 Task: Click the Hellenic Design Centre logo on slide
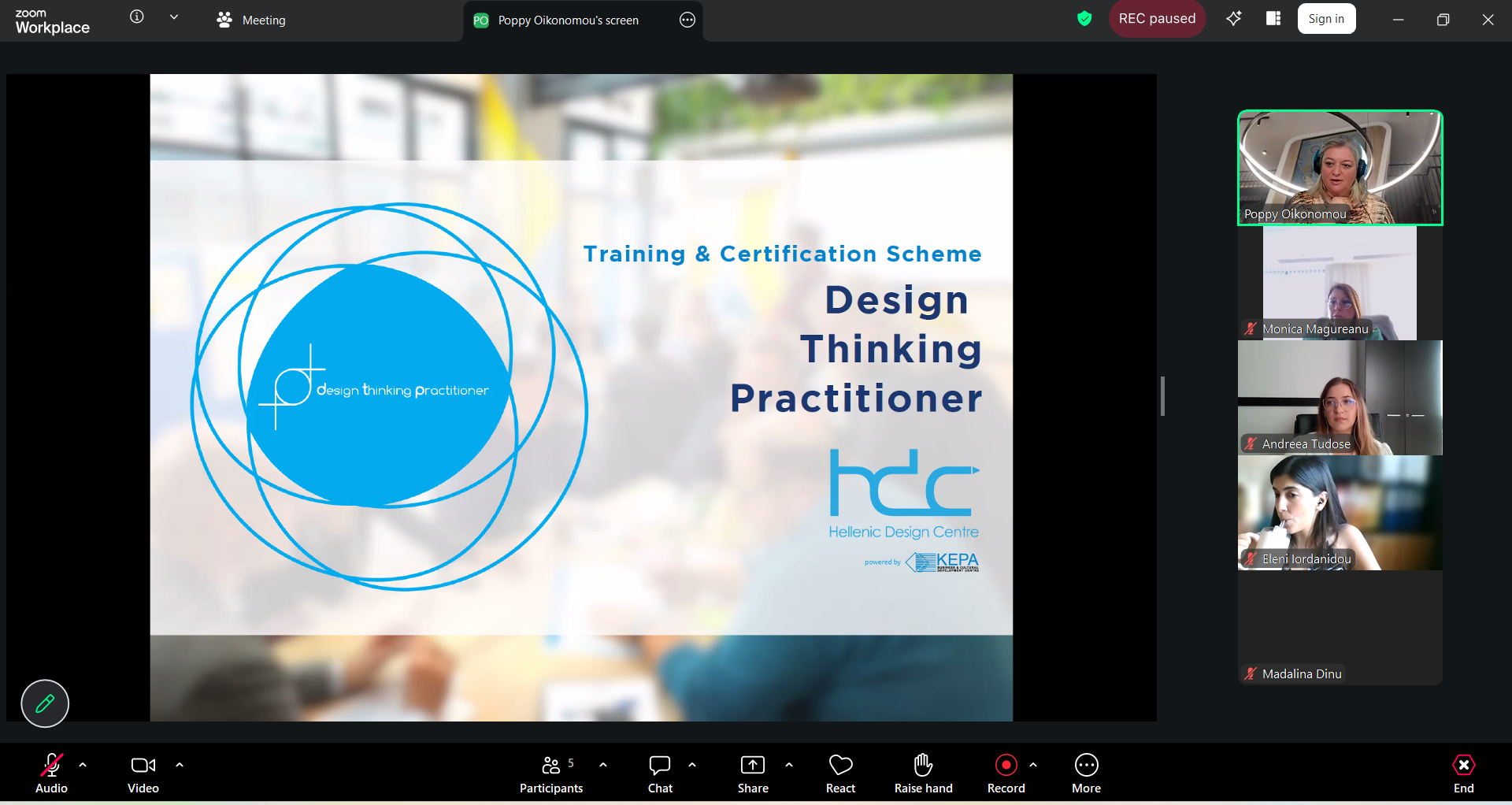point(904,495)
